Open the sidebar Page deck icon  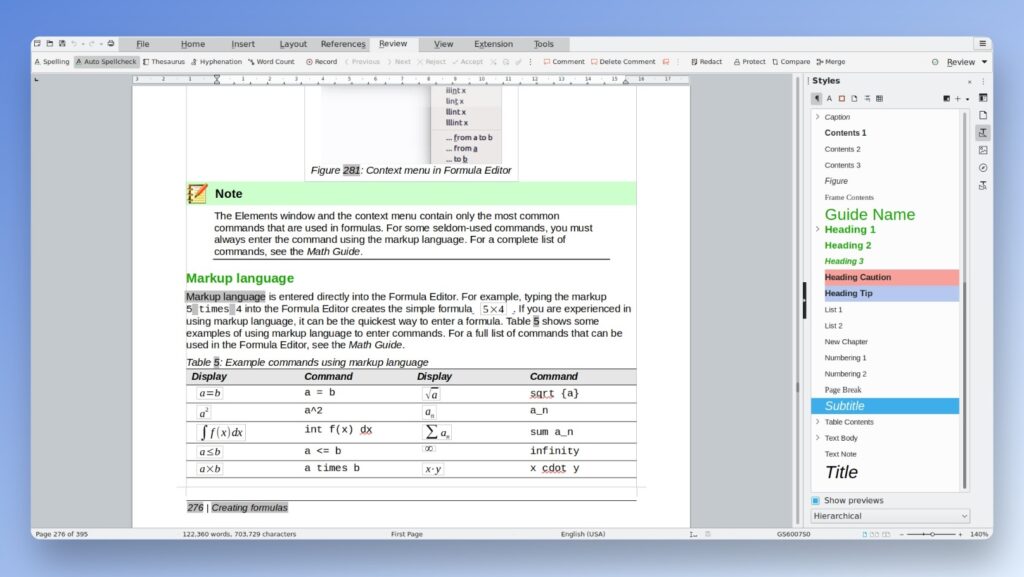coord(983,116)
